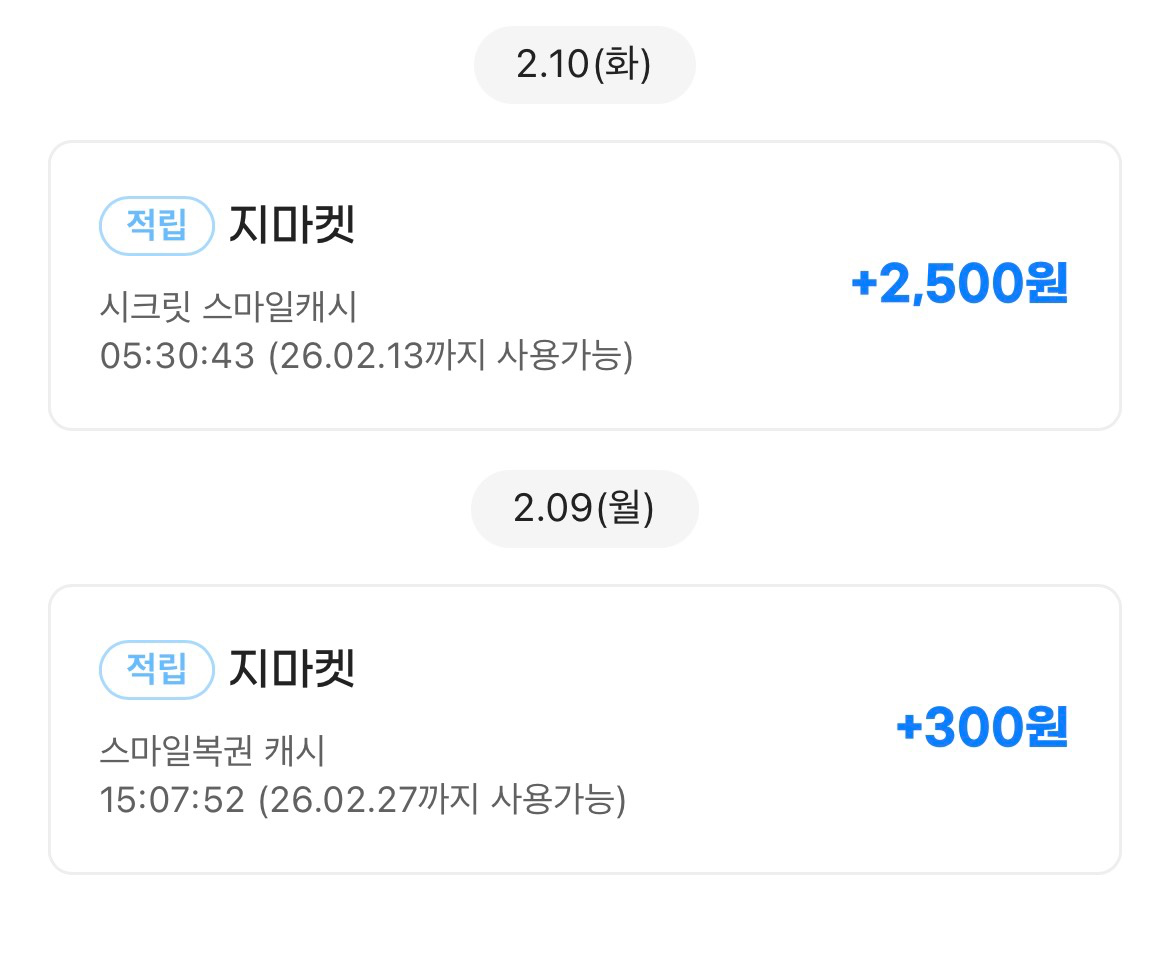Tap the 2.09(월) date pill
This screenshot has width=1170, height=980.
(x=584, y=509)
